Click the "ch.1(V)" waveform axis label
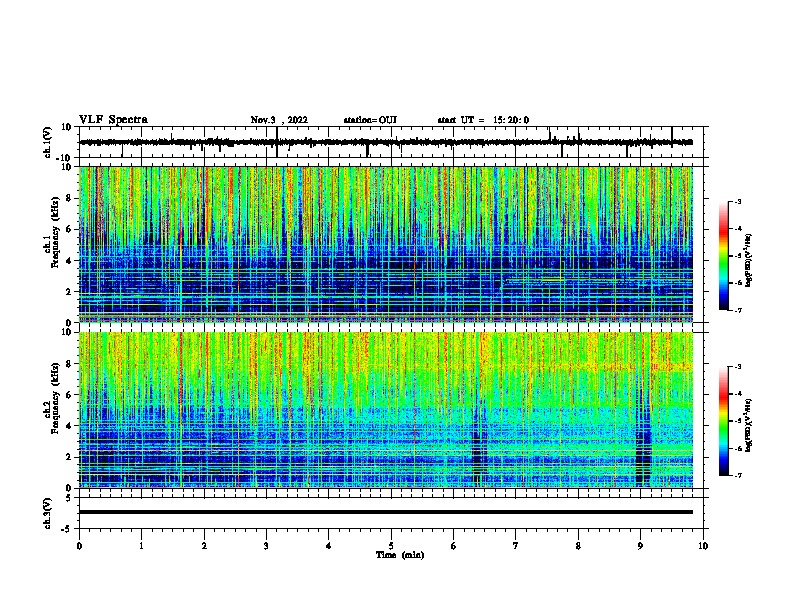Viewport: 792px width, 612px height. (x=48, y=142)
